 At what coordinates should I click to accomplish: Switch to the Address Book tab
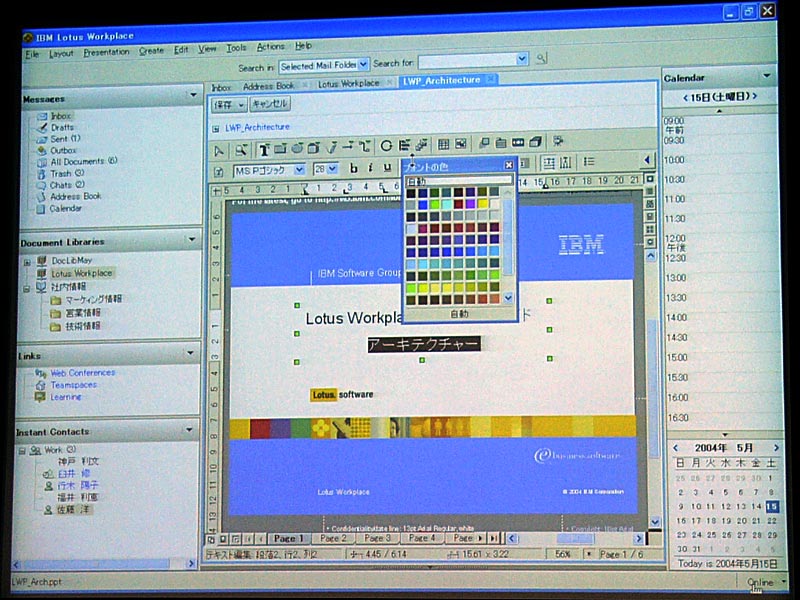coord(268,86)
